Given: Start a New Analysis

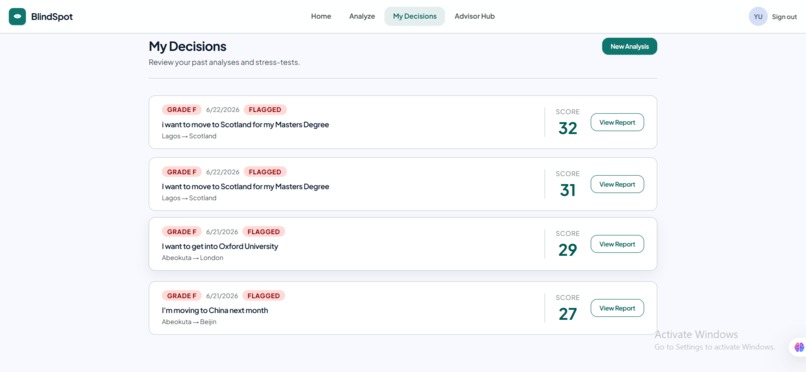Looking at the screenshot, I should pos(629,46).
